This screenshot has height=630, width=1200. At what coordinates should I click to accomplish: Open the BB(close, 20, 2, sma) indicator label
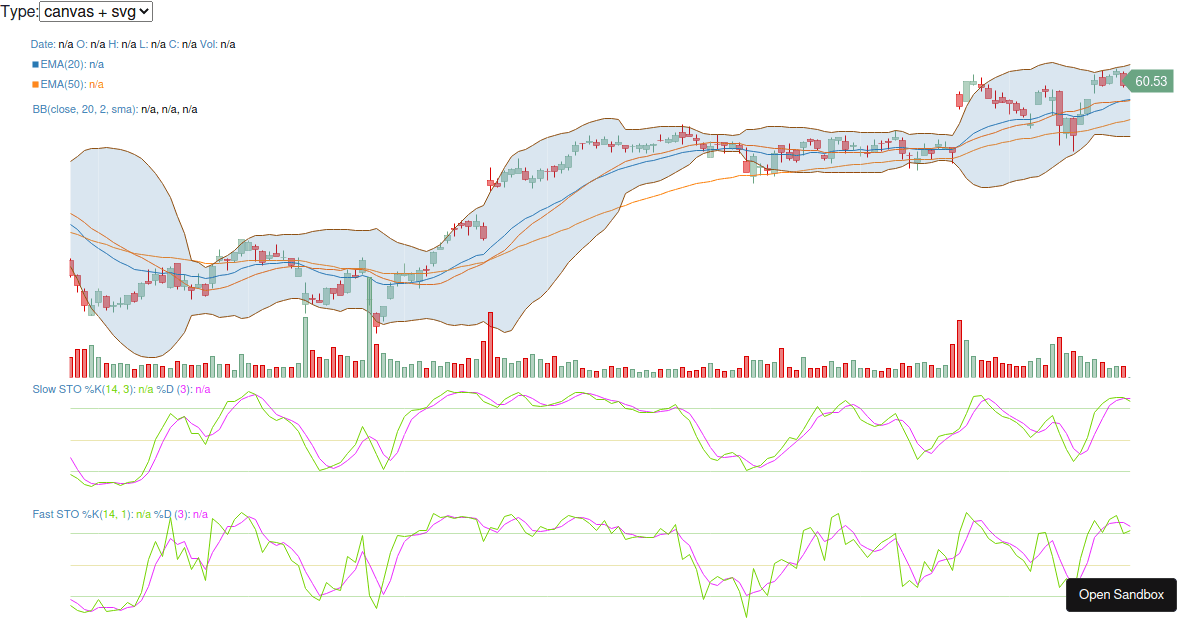84,109
